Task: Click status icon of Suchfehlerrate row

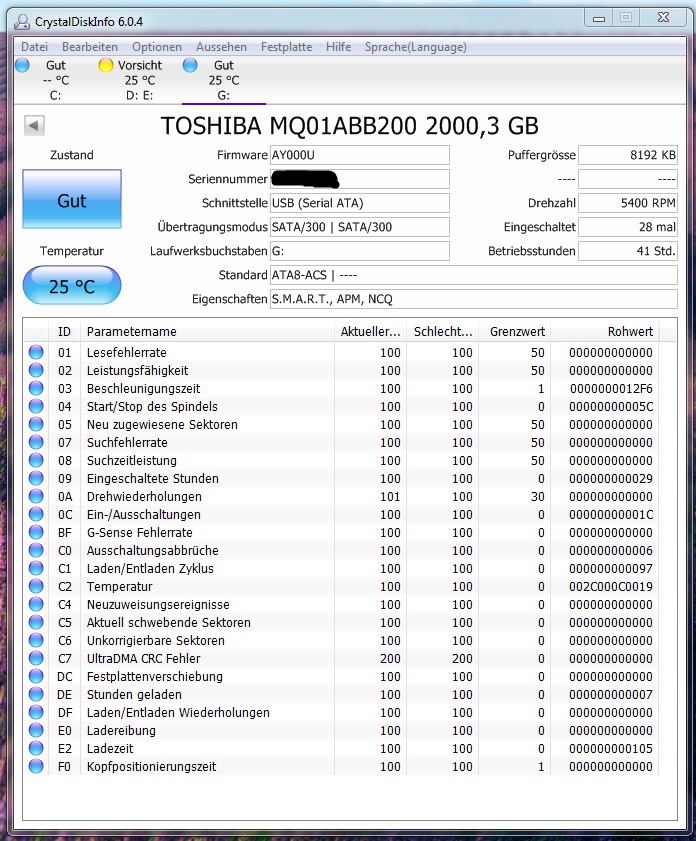Action: click(36, 442)
